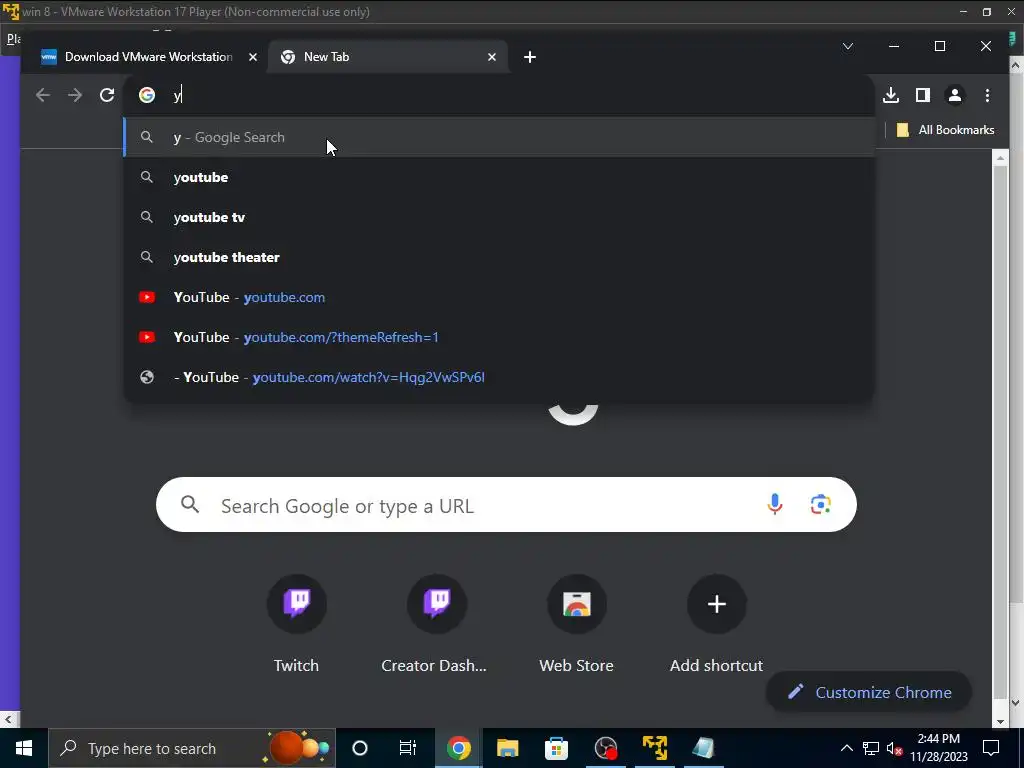Open the youtube.com/watch?v=Hqg2VwSPv6I suggestion
Viewport: 1024px width, 768px height.
[499, 377]
